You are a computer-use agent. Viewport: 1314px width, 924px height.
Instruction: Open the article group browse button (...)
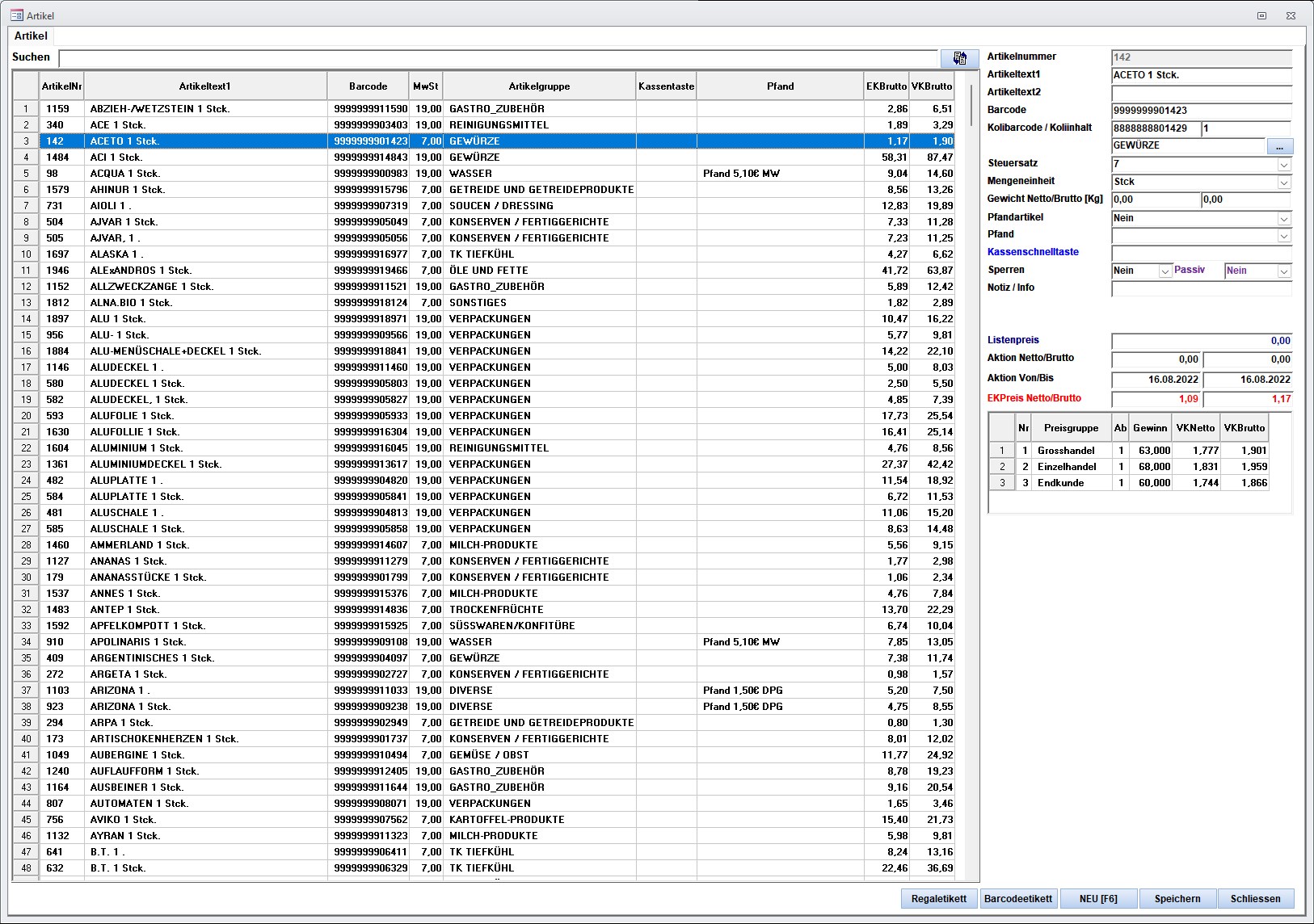1279,147
